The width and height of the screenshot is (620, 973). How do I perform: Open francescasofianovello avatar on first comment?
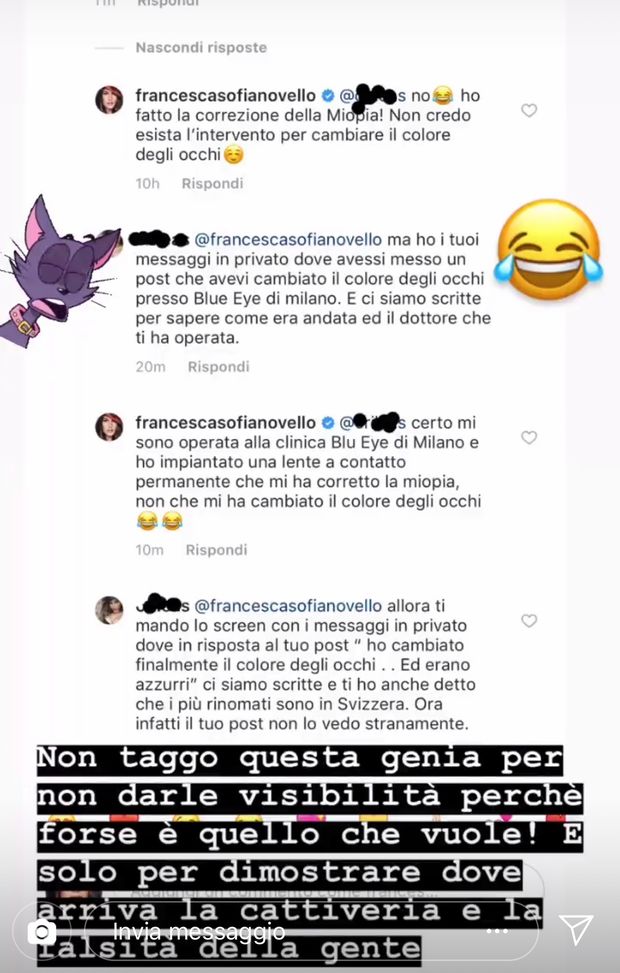tap(109, 100)
